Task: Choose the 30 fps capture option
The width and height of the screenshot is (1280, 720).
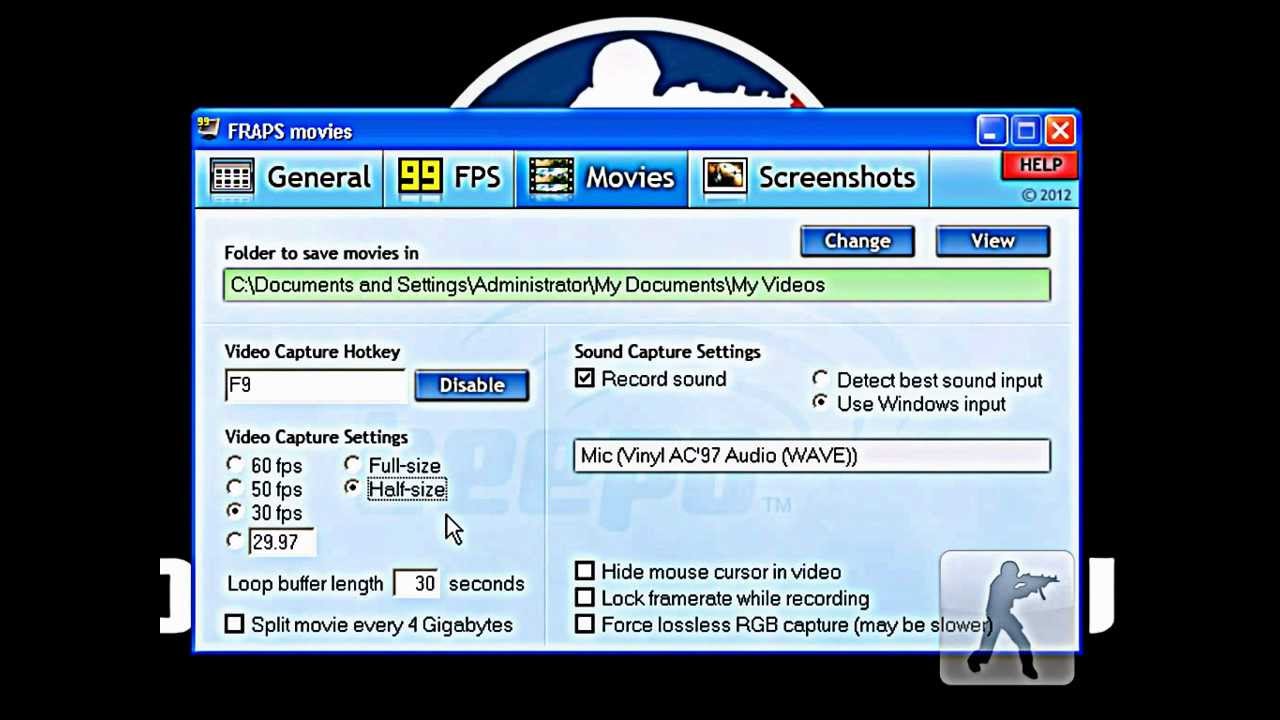Action: pos(234,511)
